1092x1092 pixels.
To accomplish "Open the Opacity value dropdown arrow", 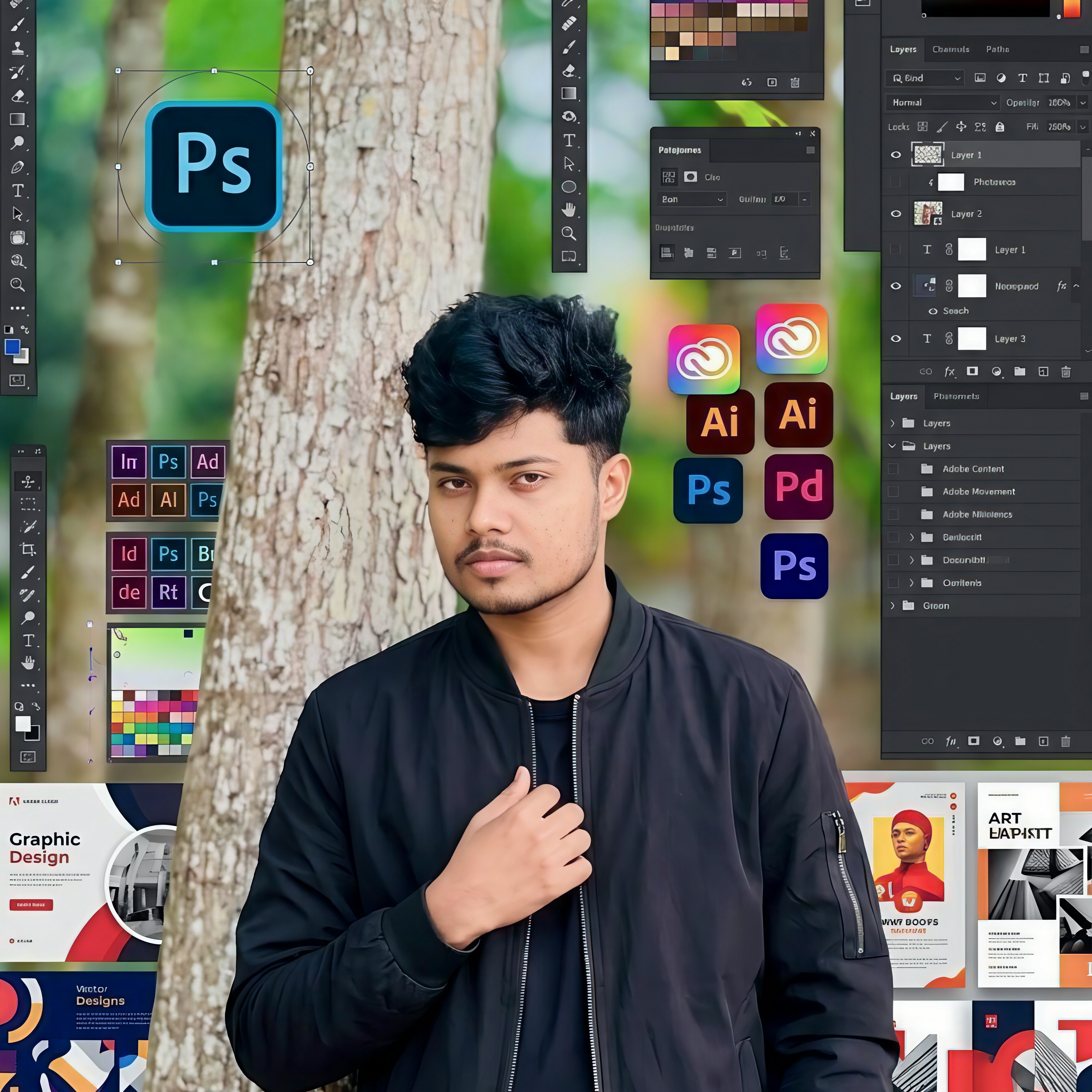I will coord(1082,102).
